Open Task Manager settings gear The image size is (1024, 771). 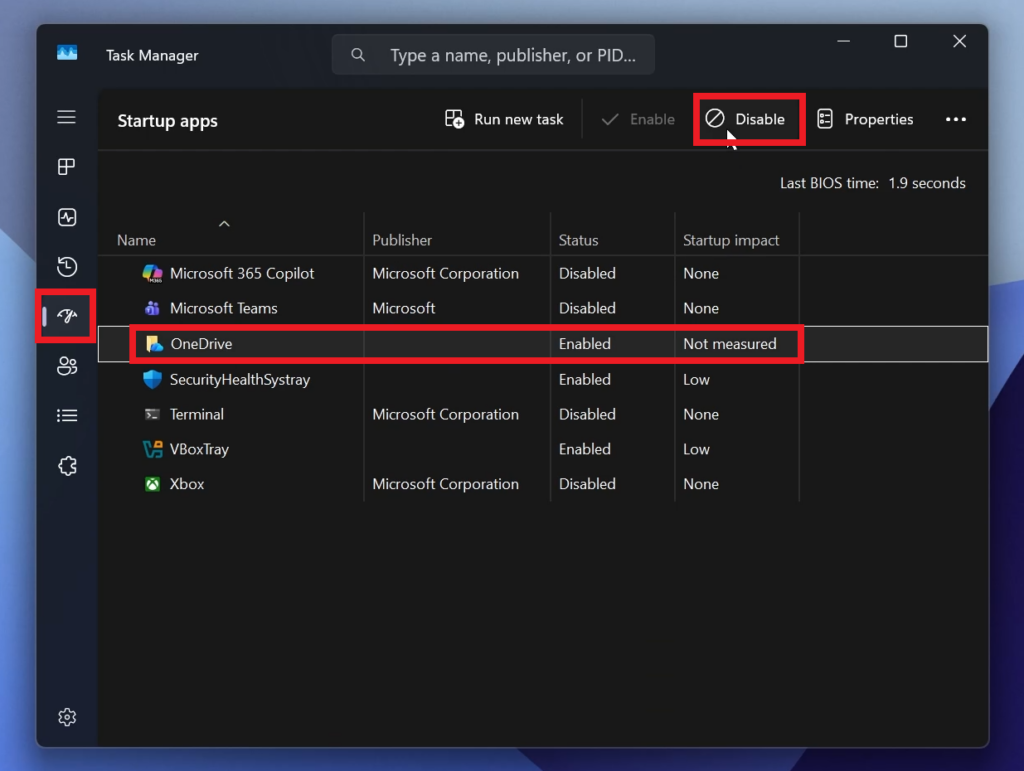tap(67, 717)
